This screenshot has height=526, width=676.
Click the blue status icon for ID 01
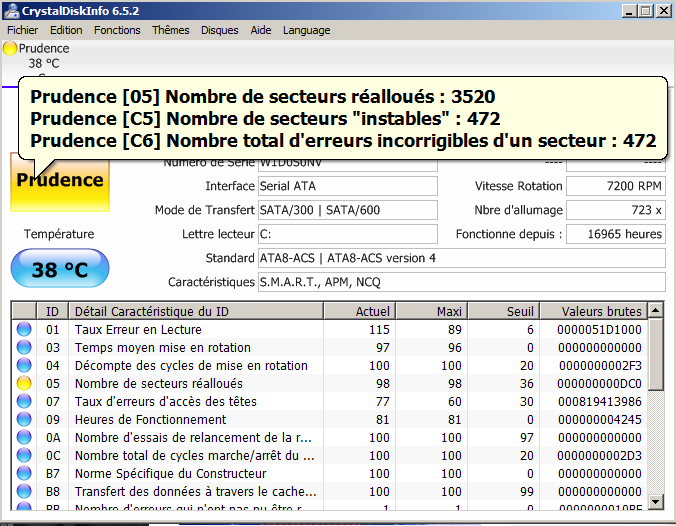pyautogui.click(x=24, y=329)
